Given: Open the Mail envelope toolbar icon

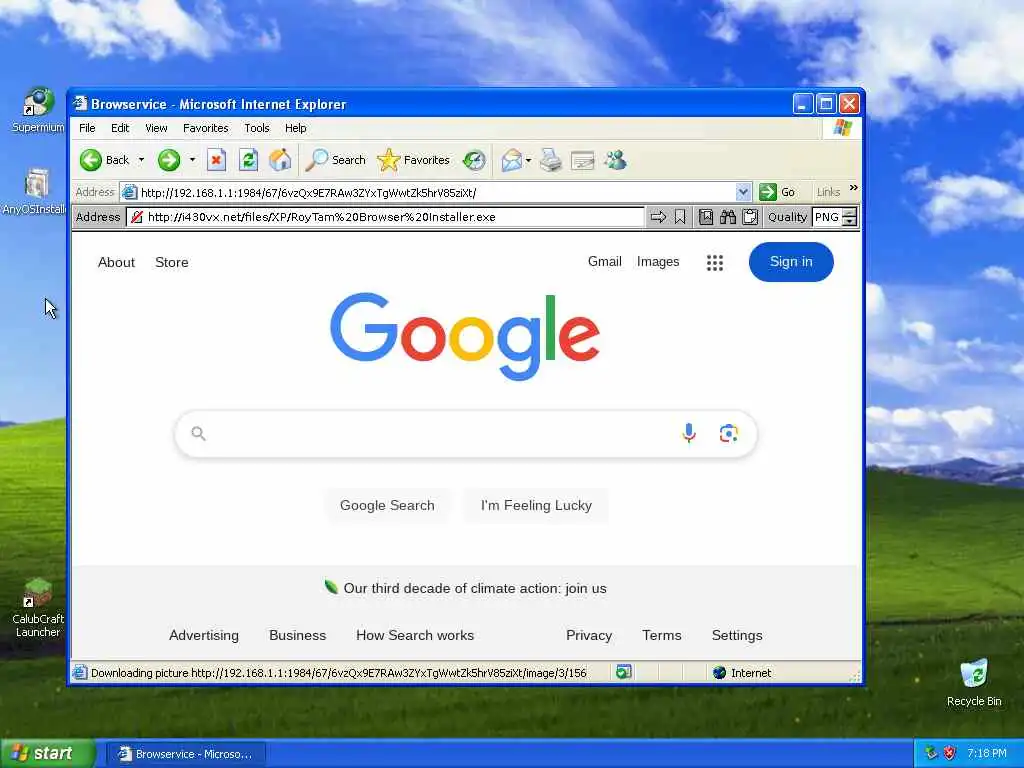Looking at the screenshot, I should pos(511,160).
